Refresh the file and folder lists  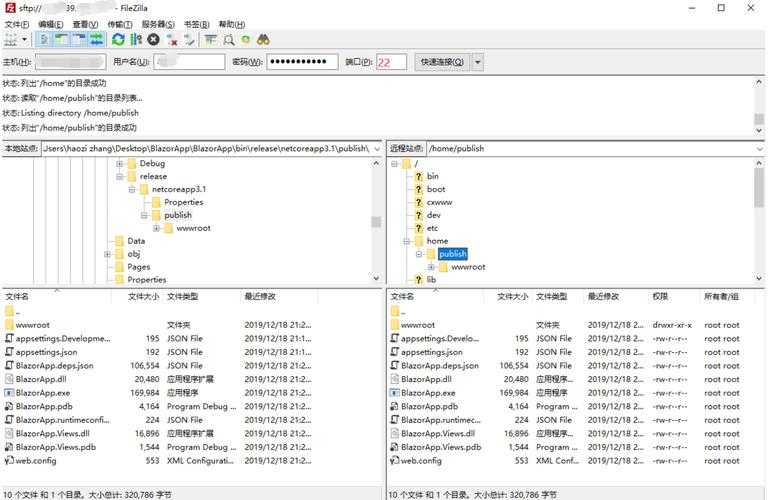pyautogui.click(x=118, y=40)
